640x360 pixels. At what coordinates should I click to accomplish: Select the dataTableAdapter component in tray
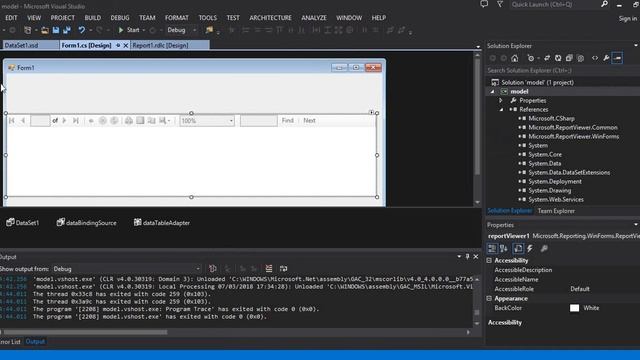(x=162, y=223)
